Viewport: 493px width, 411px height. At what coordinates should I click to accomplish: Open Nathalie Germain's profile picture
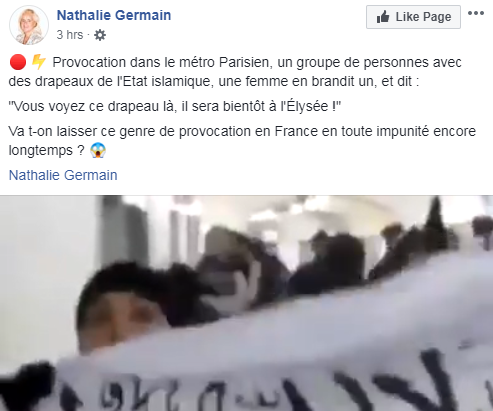click(29, 25)
